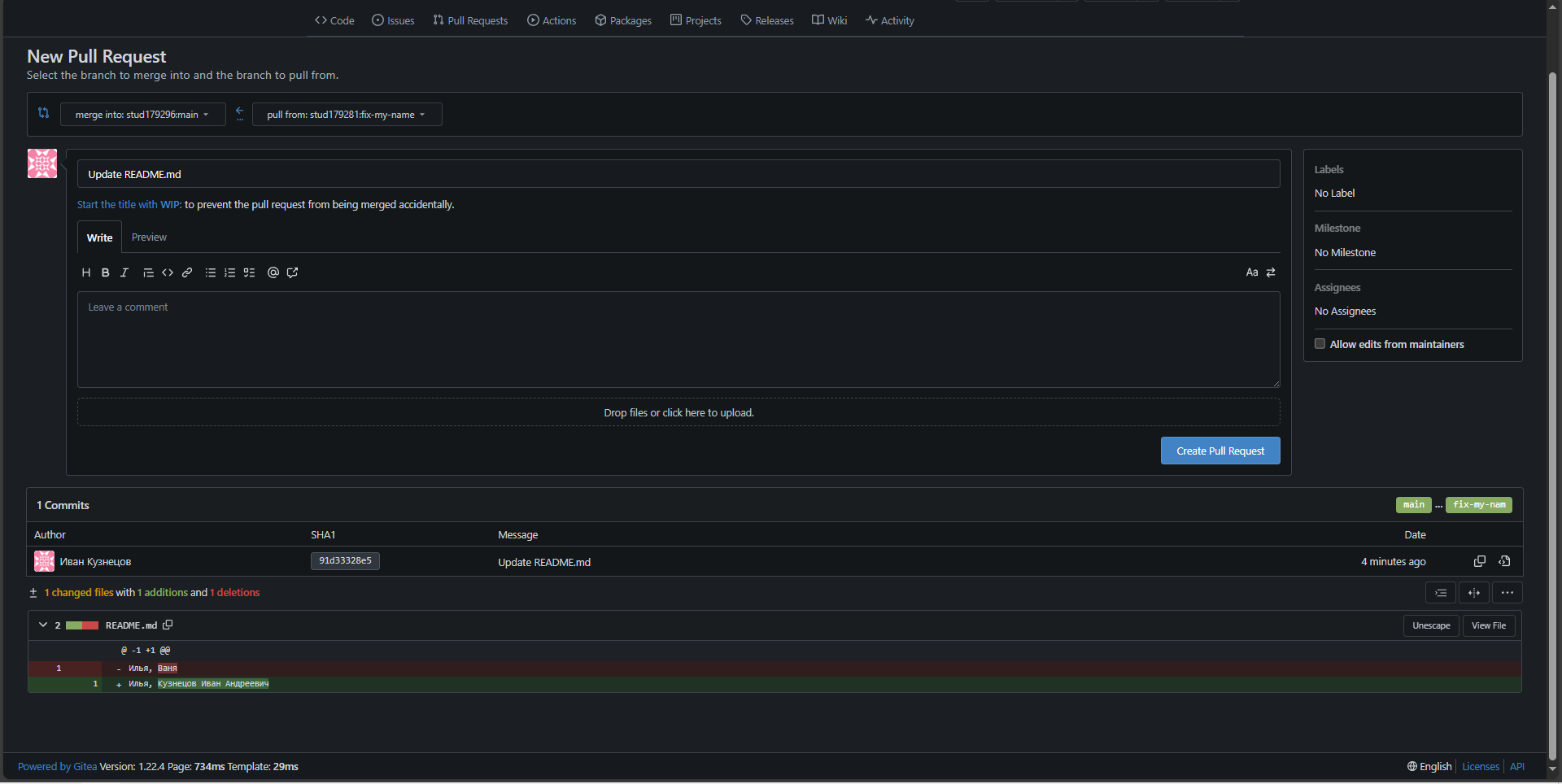The width and height of the screenshot is (1562, 784).
Task: Insert code formatting with the code icon
Action: tap(168, 273)
